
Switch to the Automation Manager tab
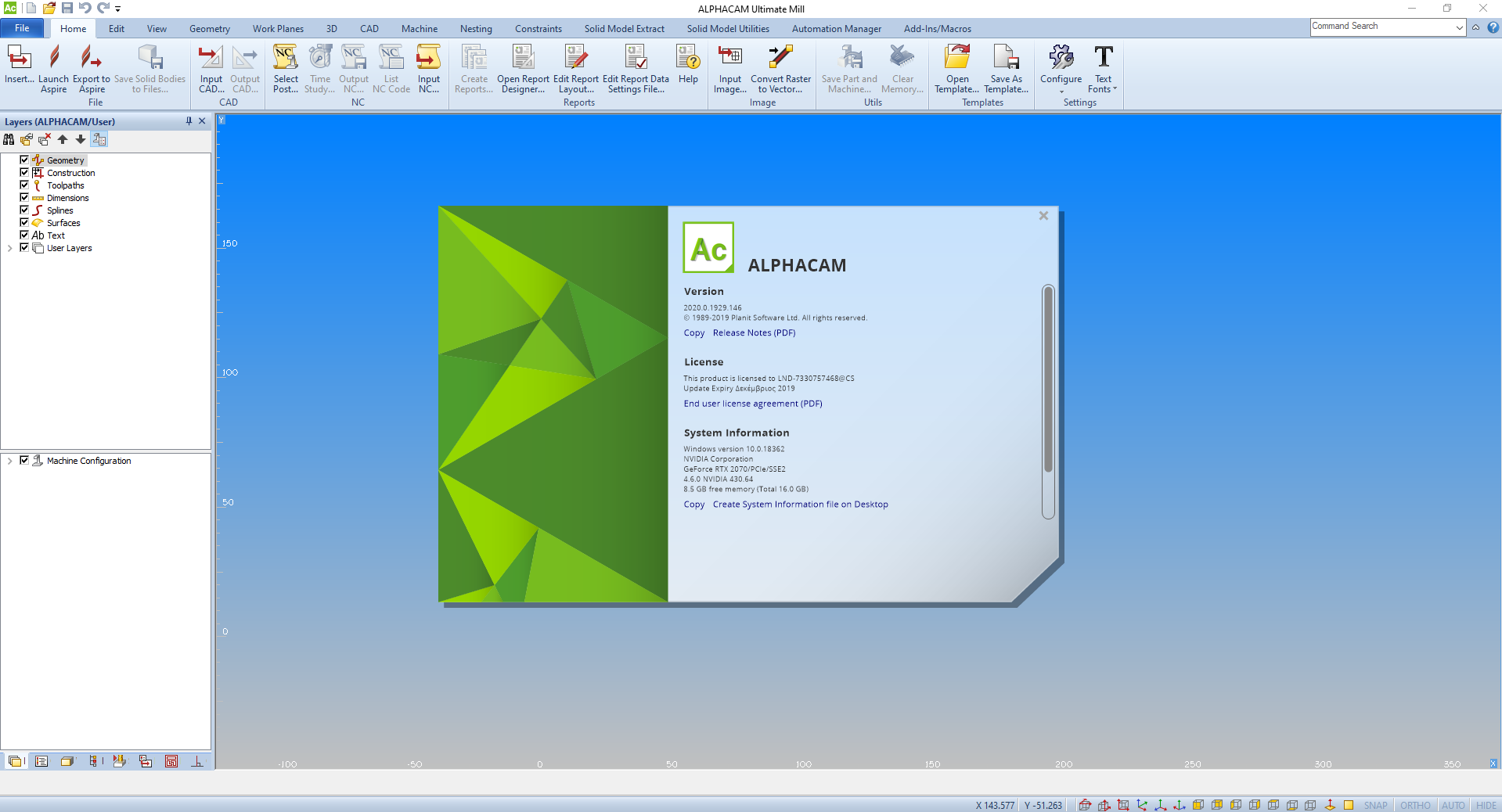pos(836,29)
